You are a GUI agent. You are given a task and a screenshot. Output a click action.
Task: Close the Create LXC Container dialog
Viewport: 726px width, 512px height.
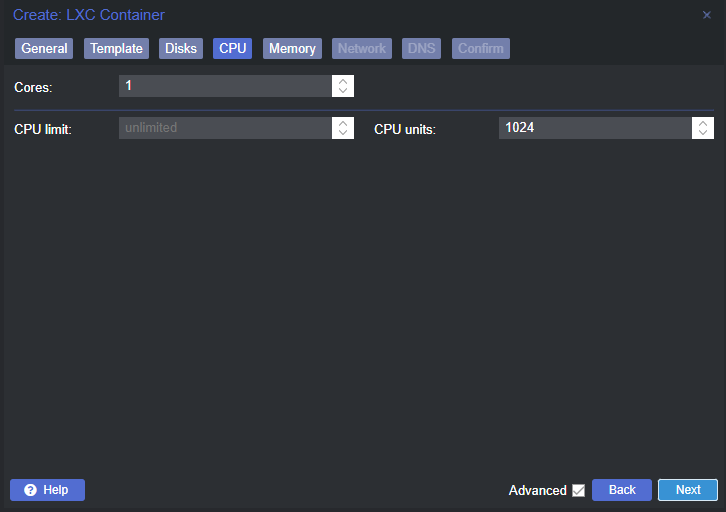point(707,15)
